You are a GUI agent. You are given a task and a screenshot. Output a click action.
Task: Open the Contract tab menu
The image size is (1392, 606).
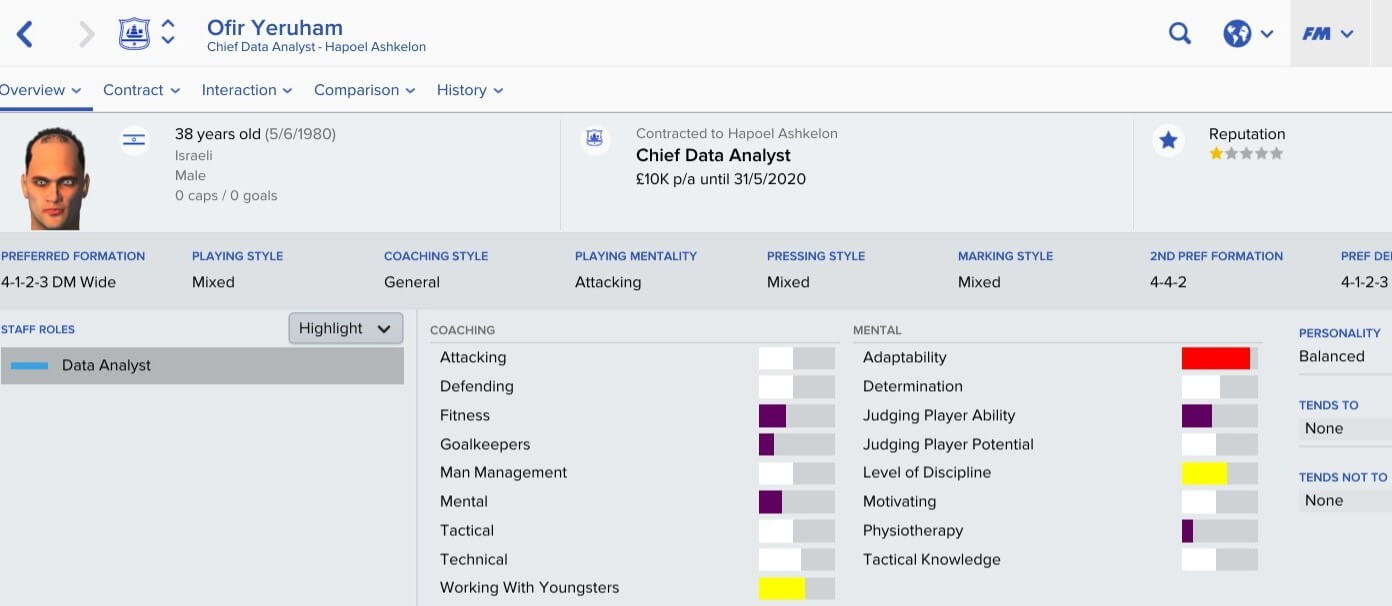point(141,90)
